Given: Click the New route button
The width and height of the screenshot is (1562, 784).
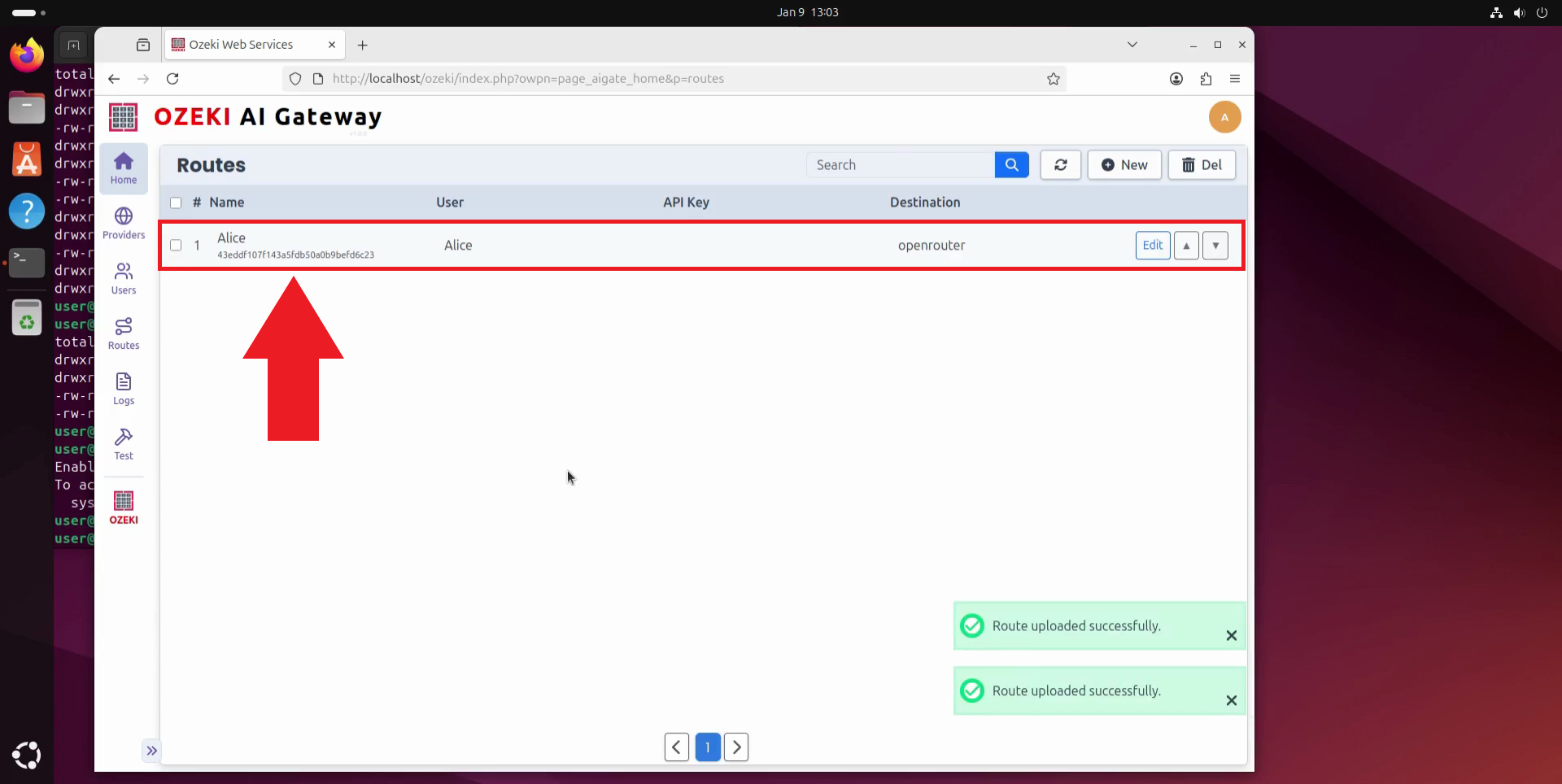Looking at the screenshot, I should tap(1124, 165).
